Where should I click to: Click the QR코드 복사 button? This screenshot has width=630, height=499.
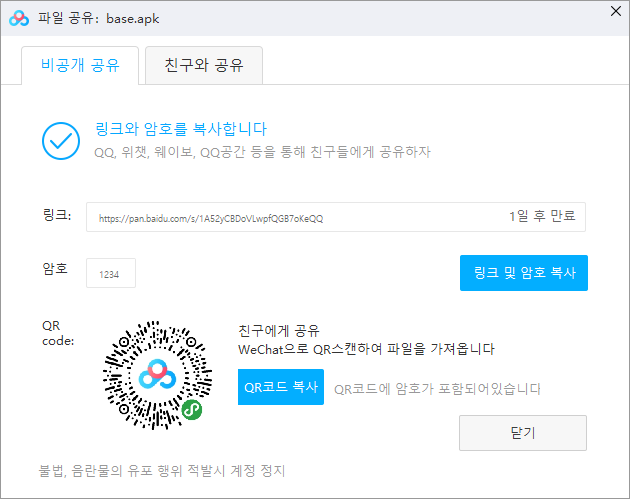(x=281, y=387)
